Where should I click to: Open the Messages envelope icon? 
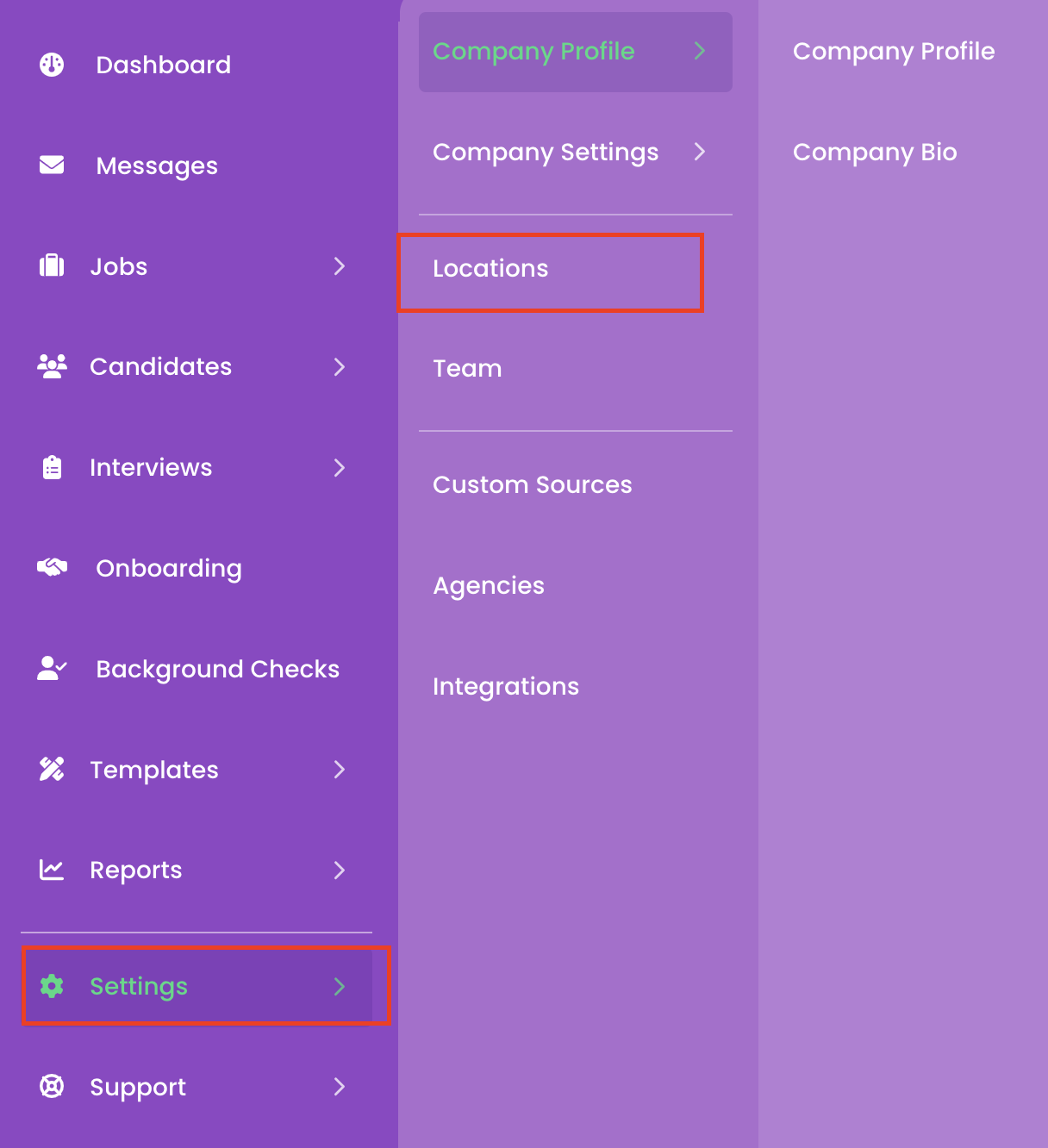[52, 165]
